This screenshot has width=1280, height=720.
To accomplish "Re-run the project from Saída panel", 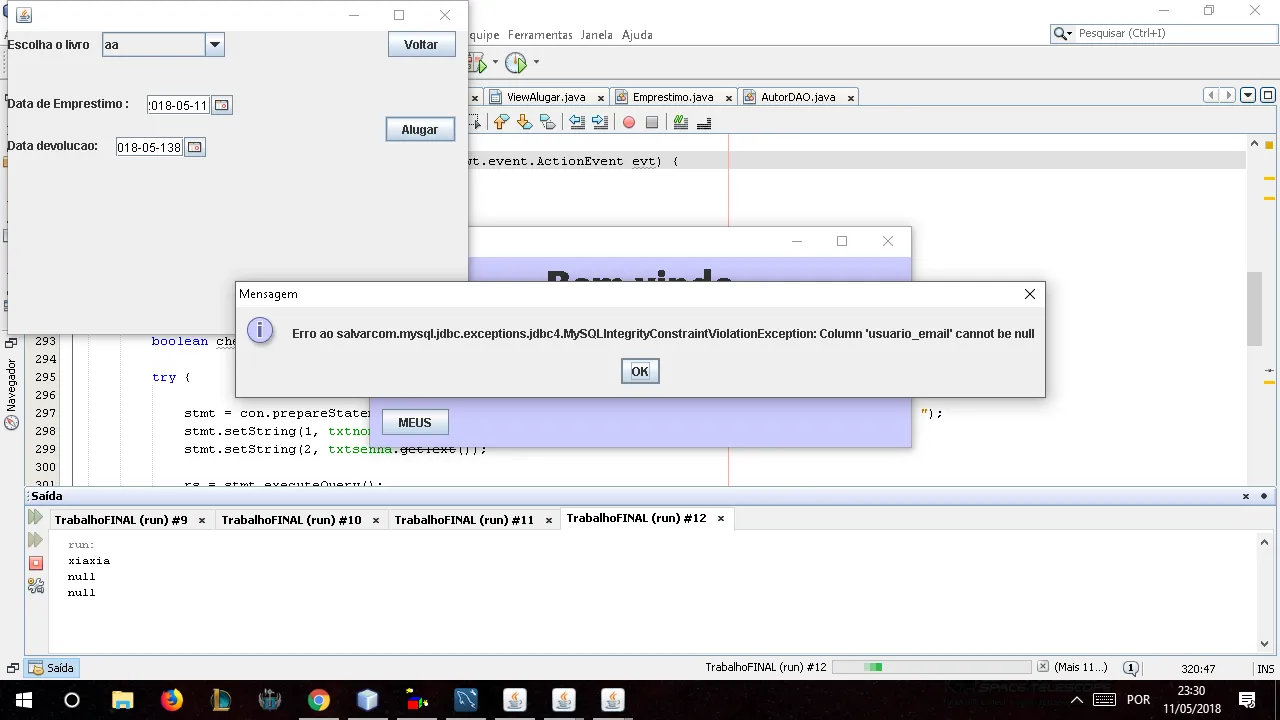I will click(36, 517).
